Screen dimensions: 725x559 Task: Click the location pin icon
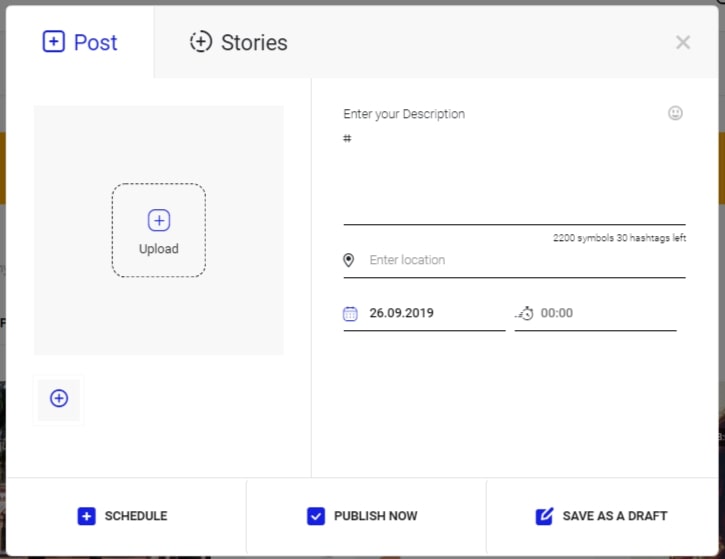coord(349,260)
